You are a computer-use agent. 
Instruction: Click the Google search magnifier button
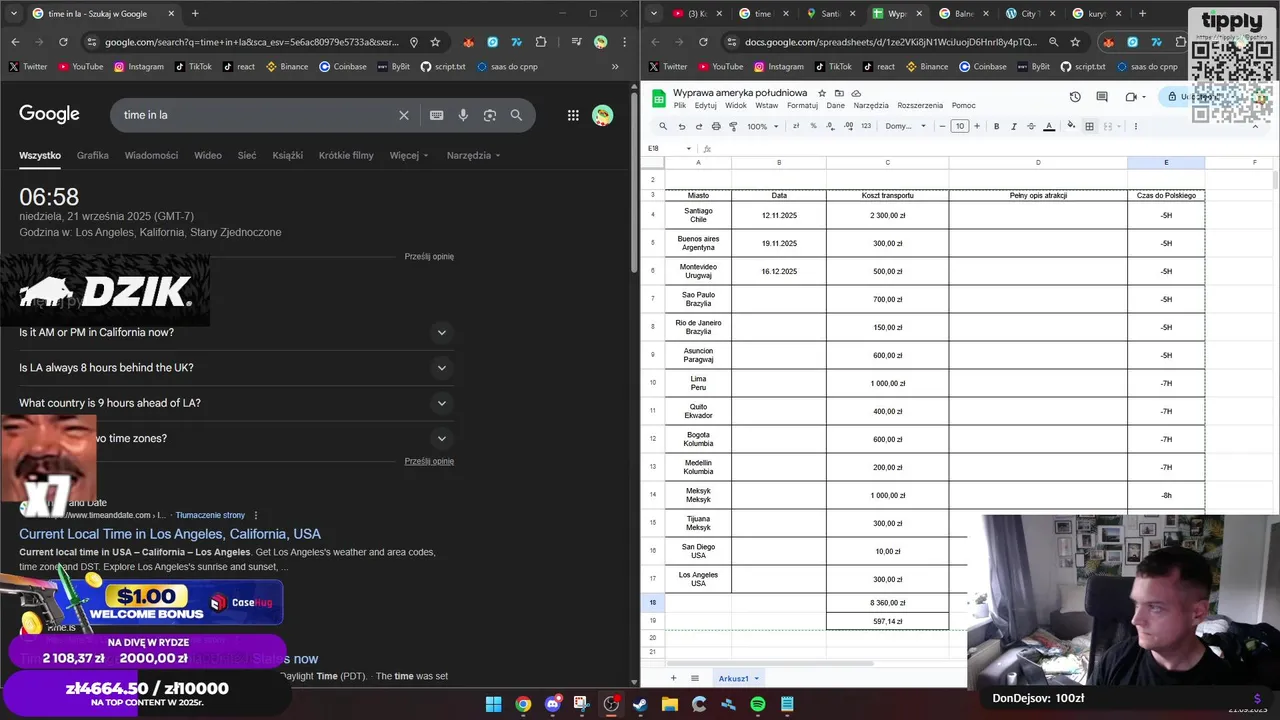[x=516, y=115]
